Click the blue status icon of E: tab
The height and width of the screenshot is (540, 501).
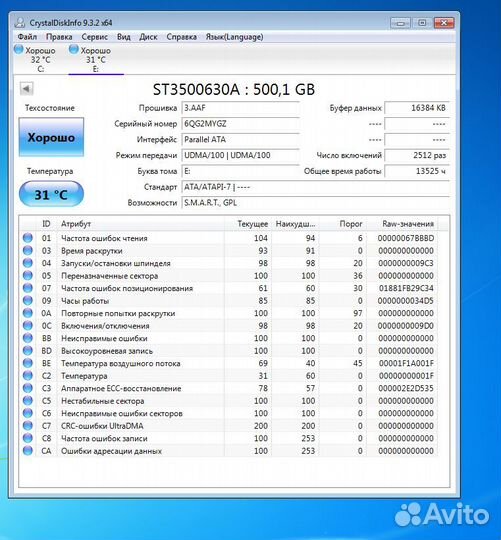coord(74,49)
